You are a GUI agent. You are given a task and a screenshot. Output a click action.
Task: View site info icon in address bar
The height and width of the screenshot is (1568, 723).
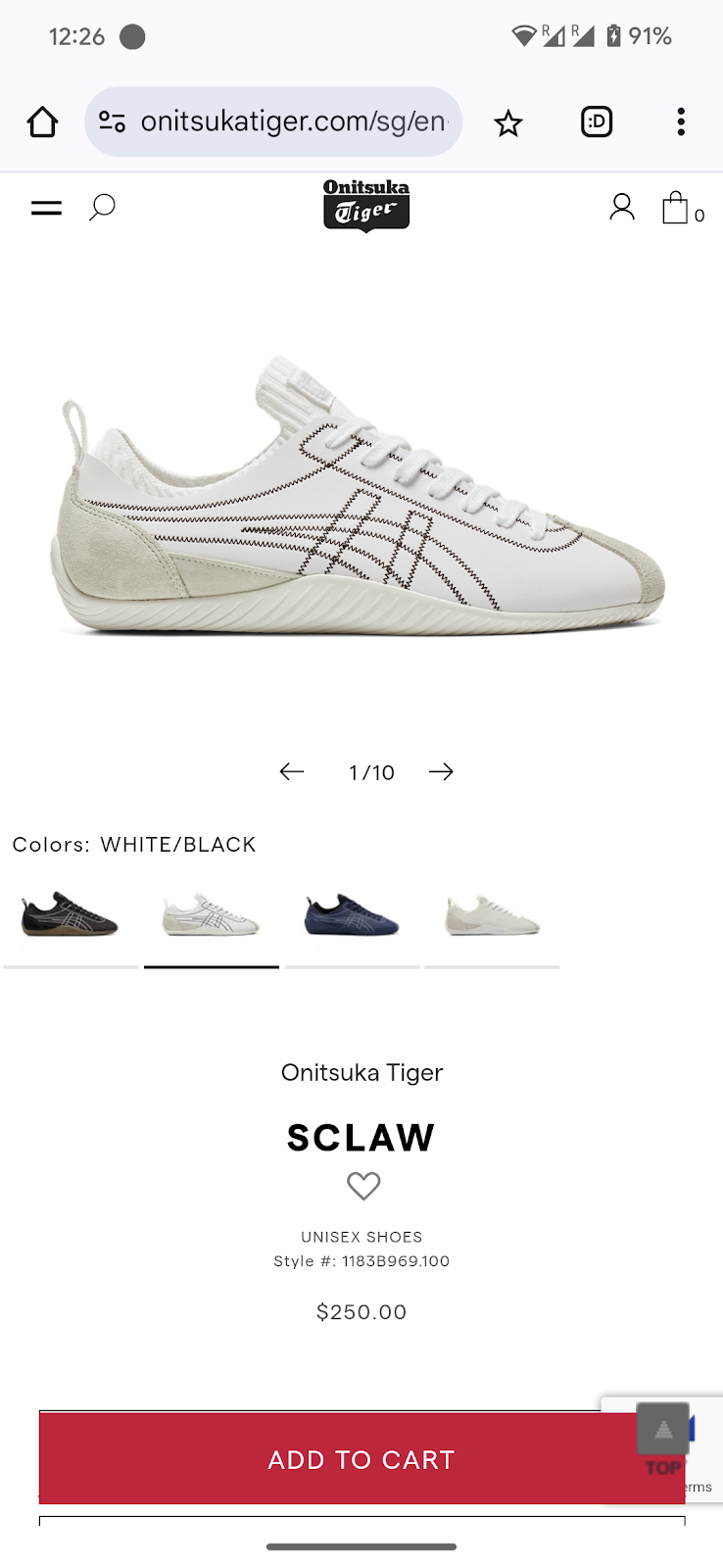112,122
